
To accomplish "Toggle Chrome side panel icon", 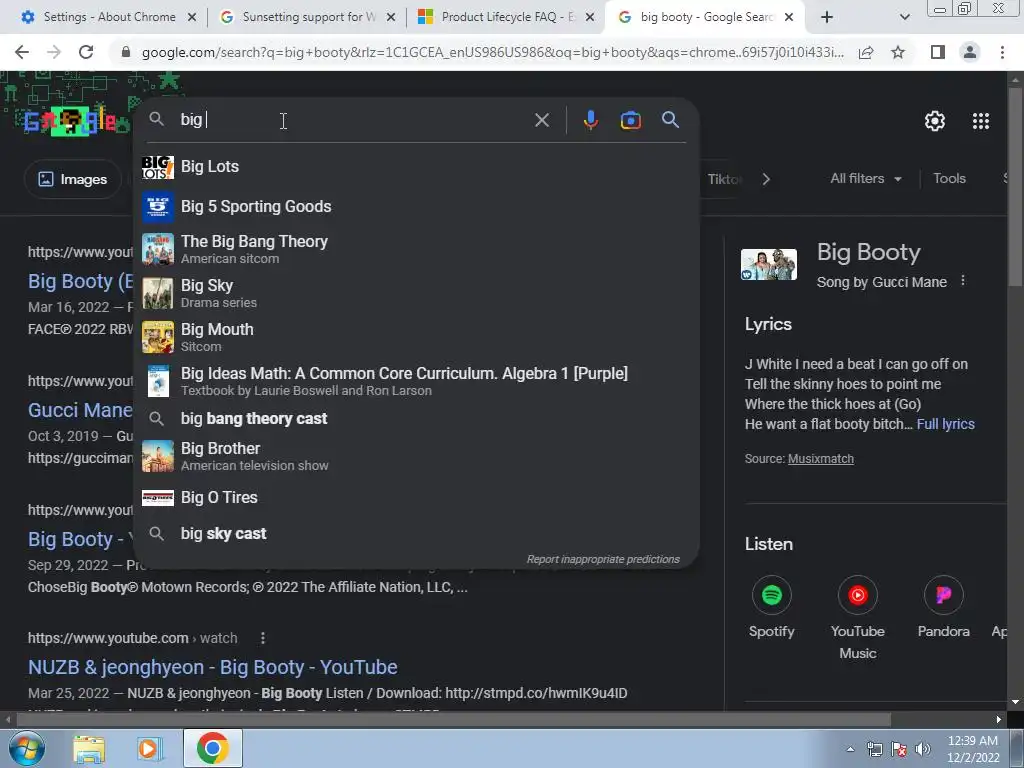I will click(x=938, y=52).
